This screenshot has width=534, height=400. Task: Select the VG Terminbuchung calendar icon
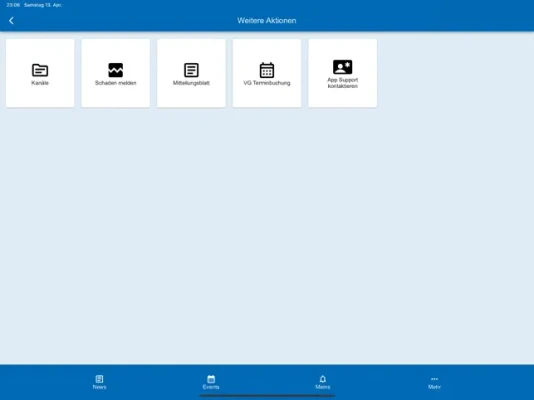point(267,70)
